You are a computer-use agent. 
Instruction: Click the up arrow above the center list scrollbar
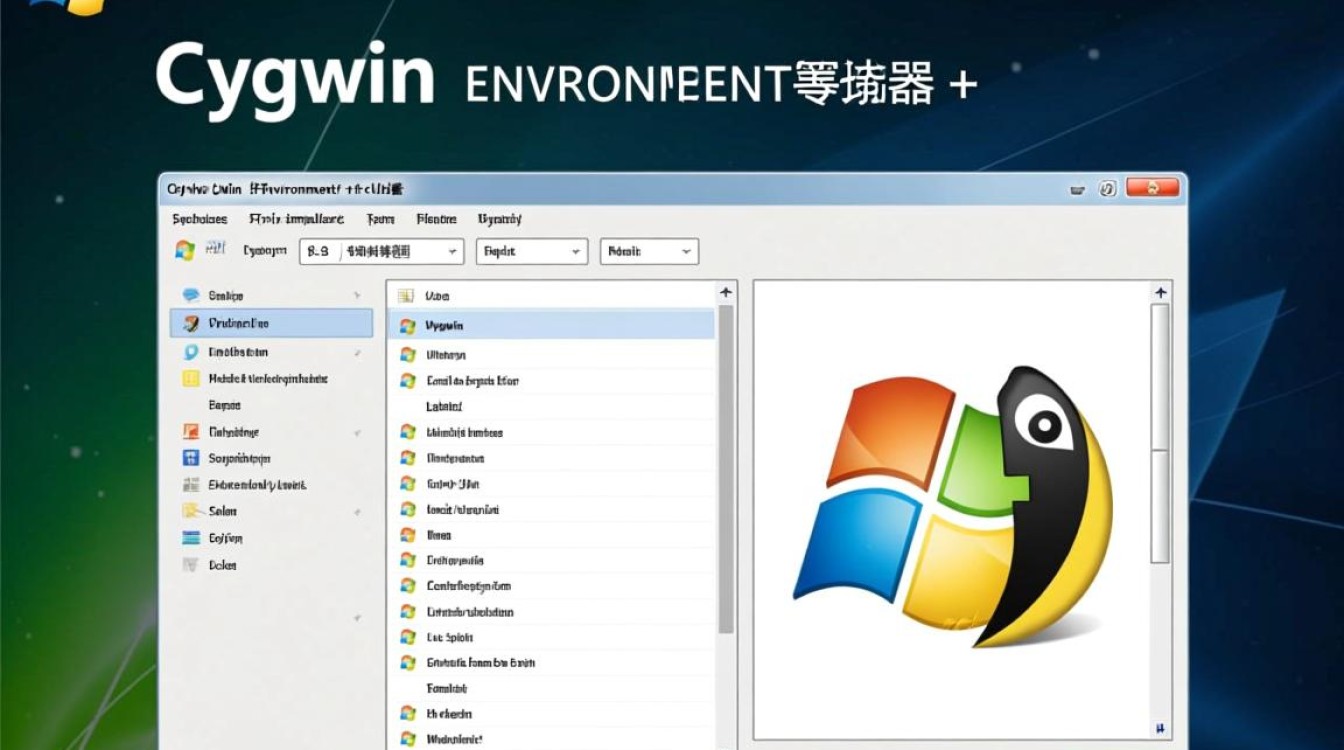click(726, 293)
